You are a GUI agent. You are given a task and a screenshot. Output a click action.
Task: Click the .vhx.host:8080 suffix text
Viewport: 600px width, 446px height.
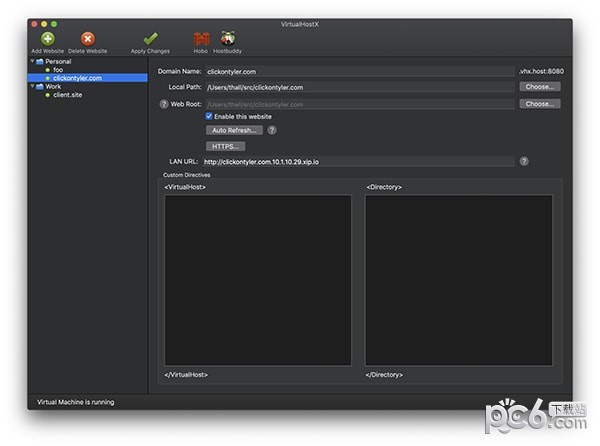click(x=541, y=71)
